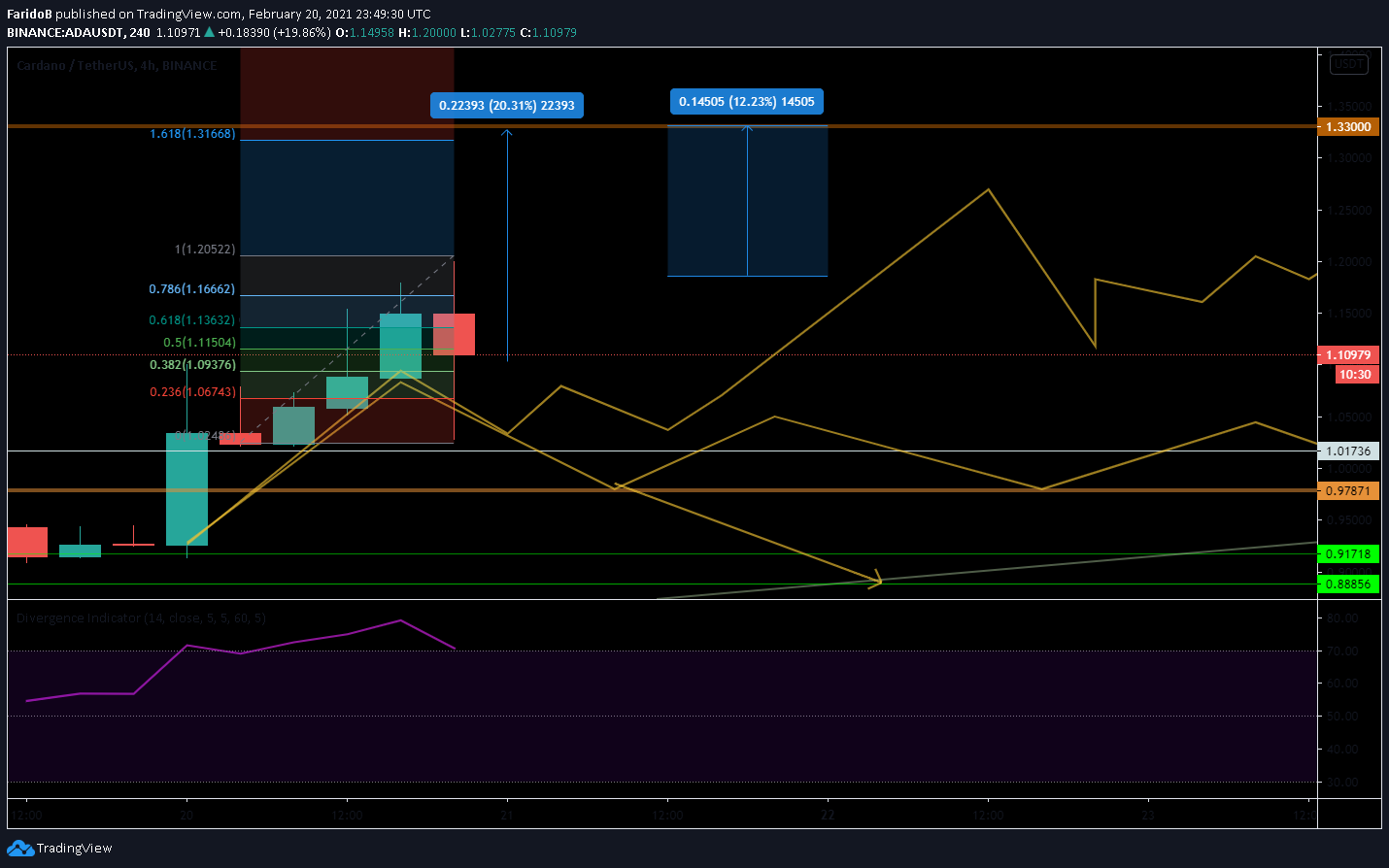Click the 23 date label on time axis
Image resolution: width=1389 pixels, height=868 pixels.
point(1148,816)
